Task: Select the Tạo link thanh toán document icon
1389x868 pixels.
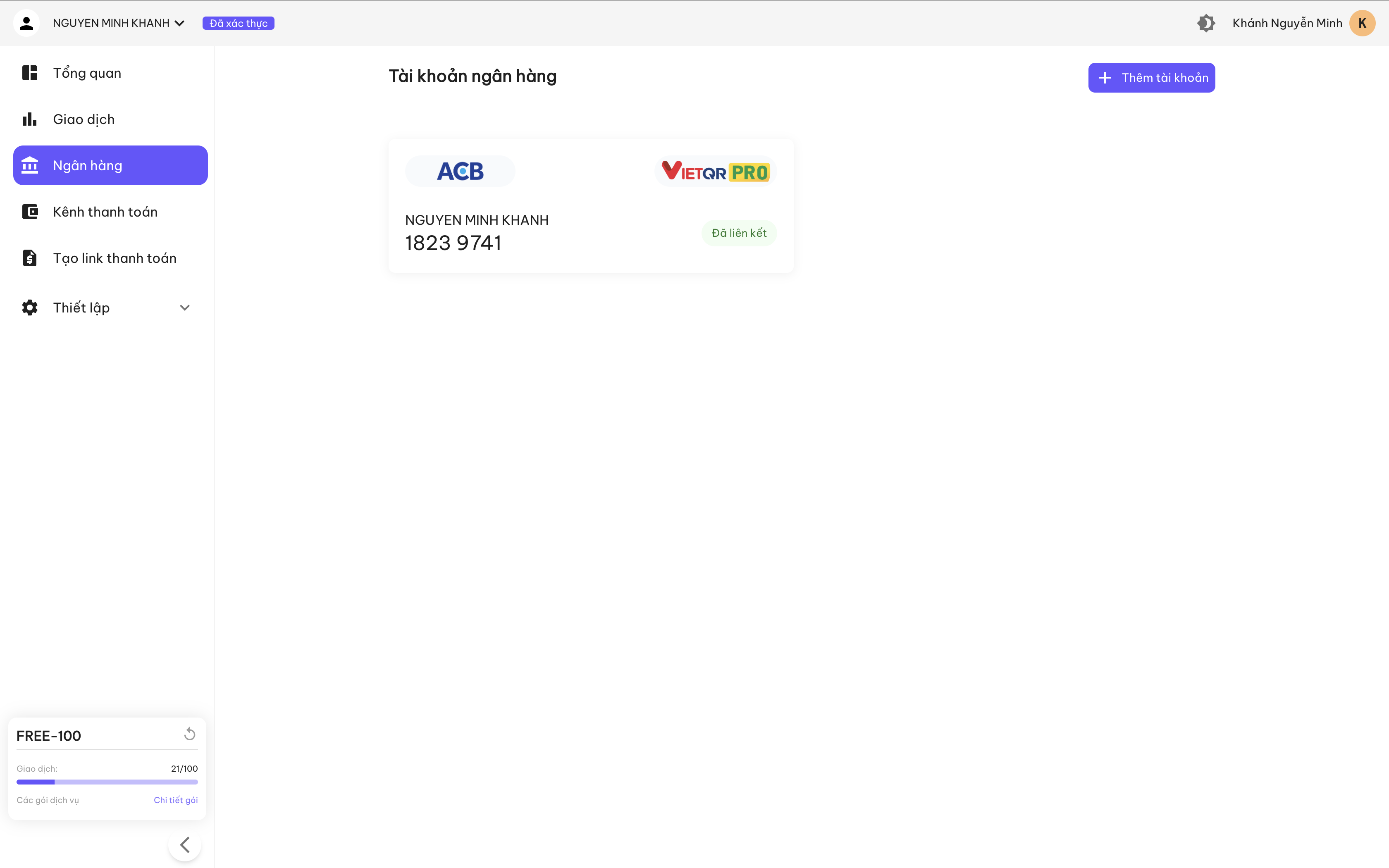Action: 29,257
